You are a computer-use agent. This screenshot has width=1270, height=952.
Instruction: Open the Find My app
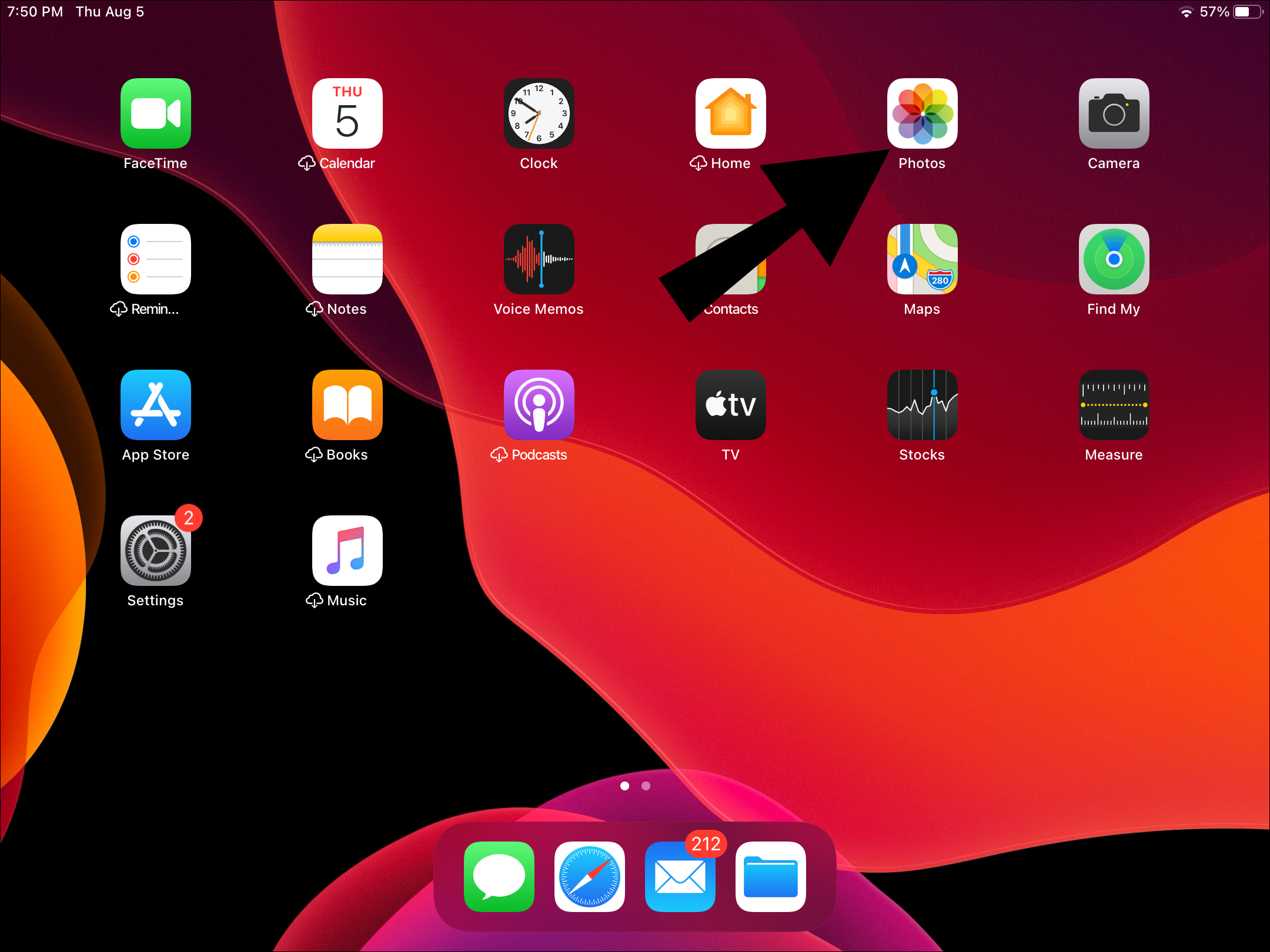(1114, 259)
